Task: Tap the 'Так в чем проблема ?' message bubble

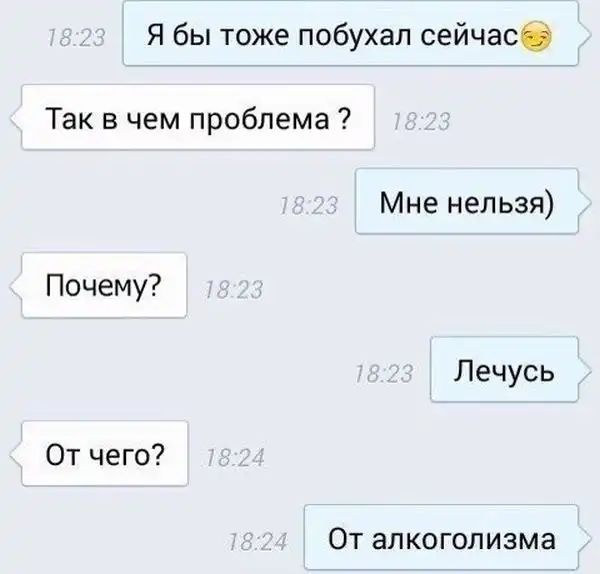Action: tap(198, 117)
